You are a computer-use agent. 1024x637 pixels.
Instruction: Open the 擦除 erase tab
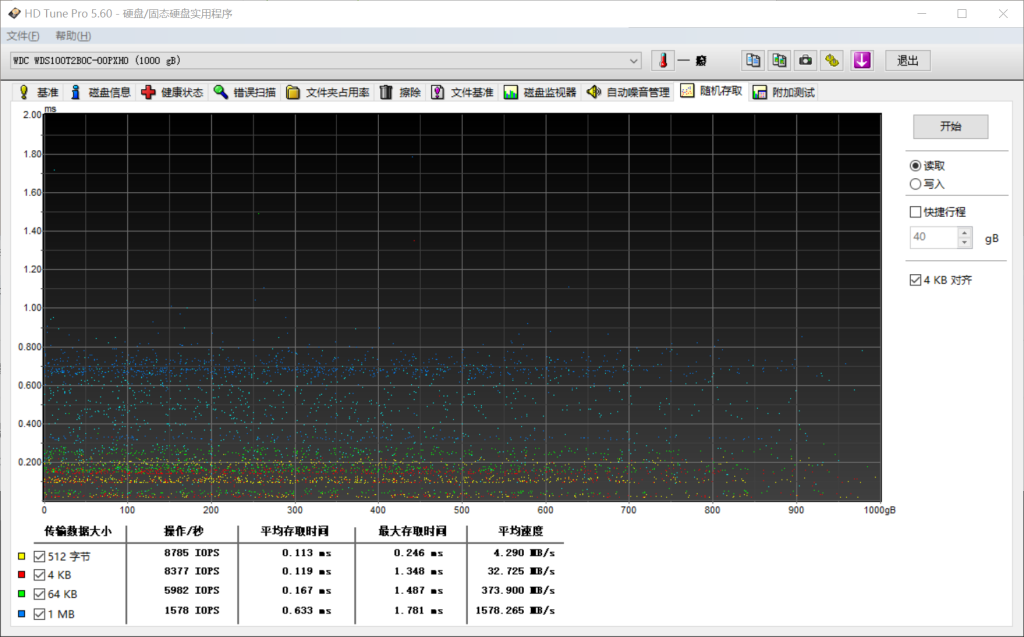400,92
